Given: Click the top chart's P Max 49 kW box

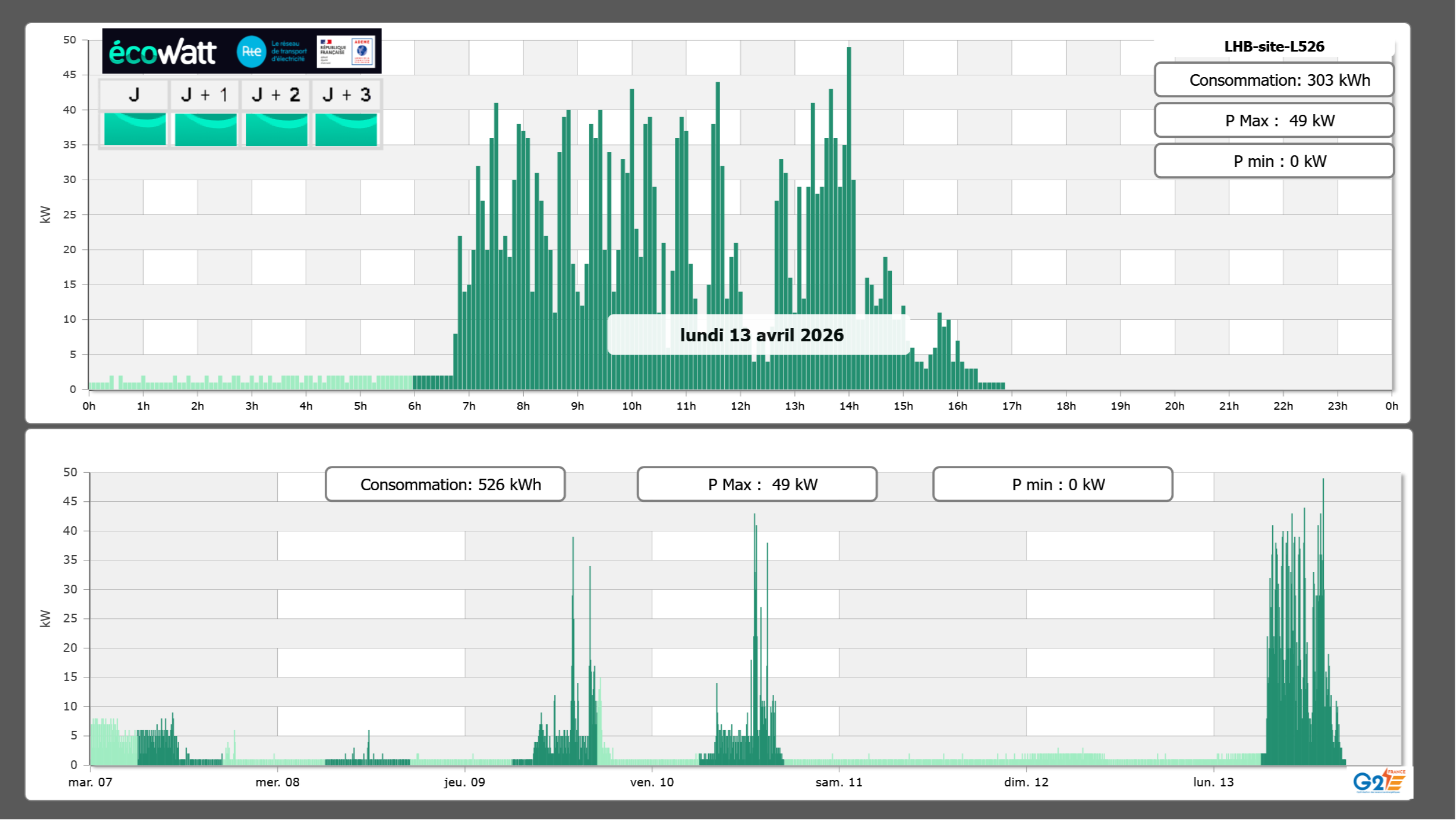Looking at the screenshot, I should click(1274, 121).
